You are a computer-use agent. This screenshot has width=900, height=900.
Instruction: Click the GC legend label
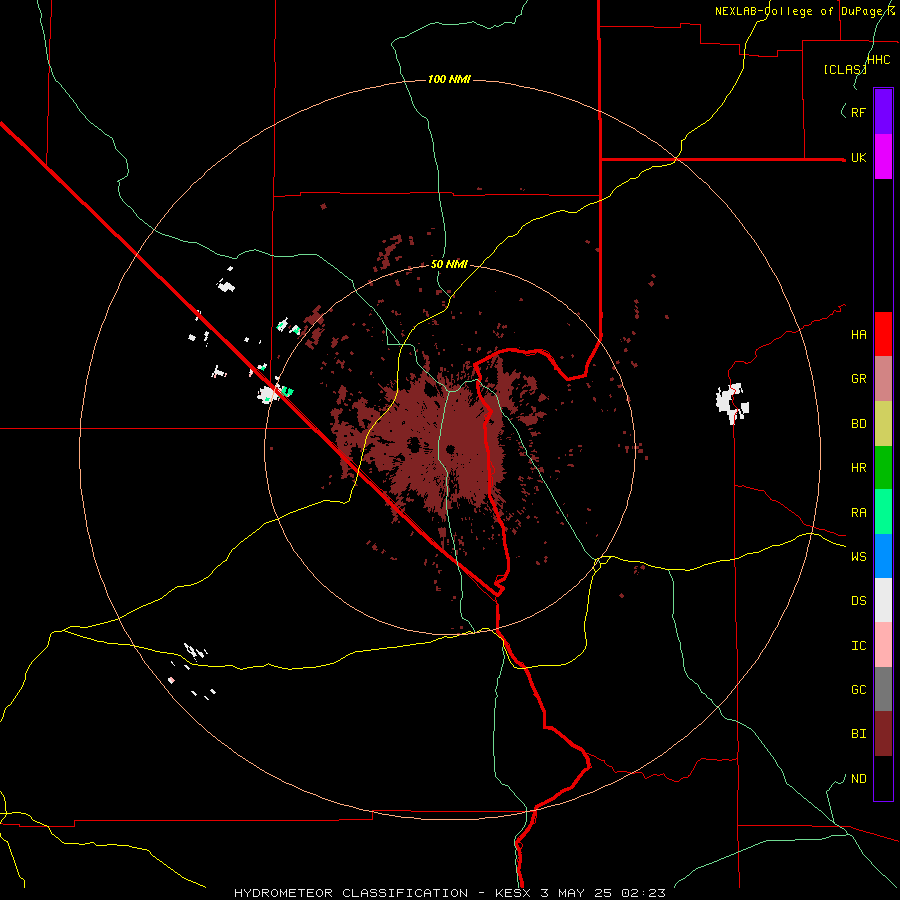(x=858, y=690)
